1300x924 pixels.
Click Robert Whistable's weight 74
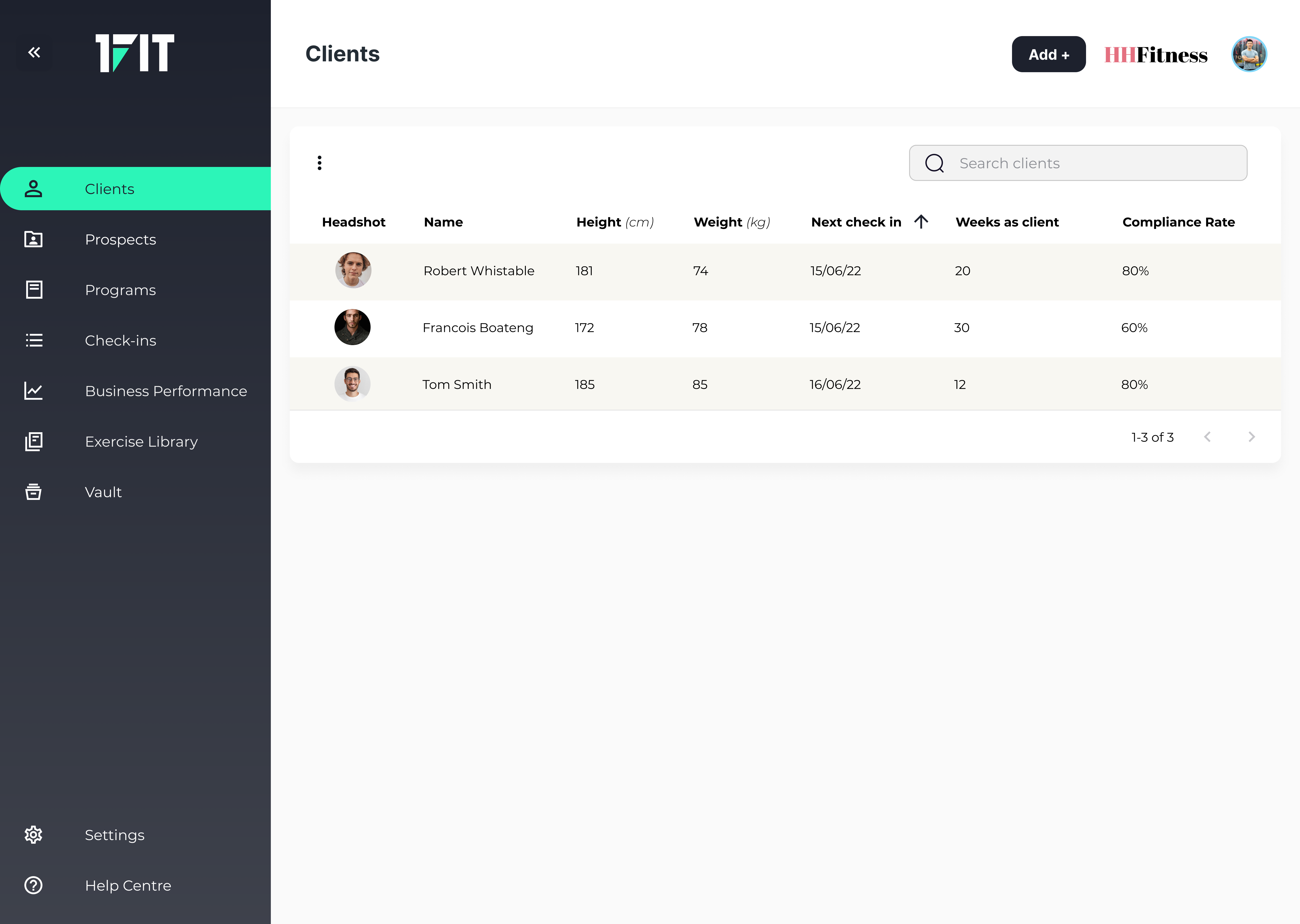(x=700, y=271)
